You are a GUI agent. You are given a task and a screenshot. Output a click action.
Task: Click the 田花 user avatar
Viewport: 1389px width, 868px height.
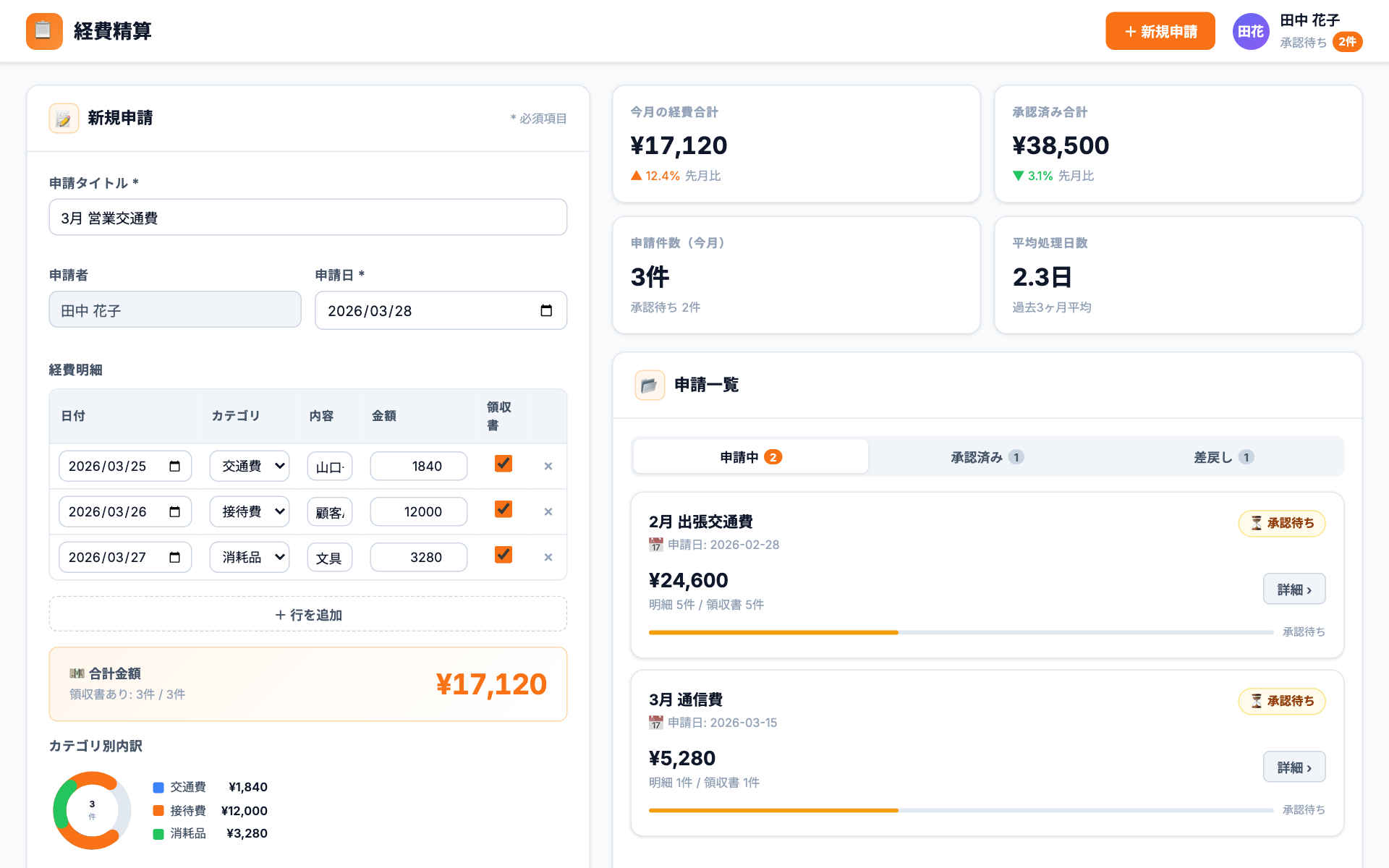click(1251, 31)
